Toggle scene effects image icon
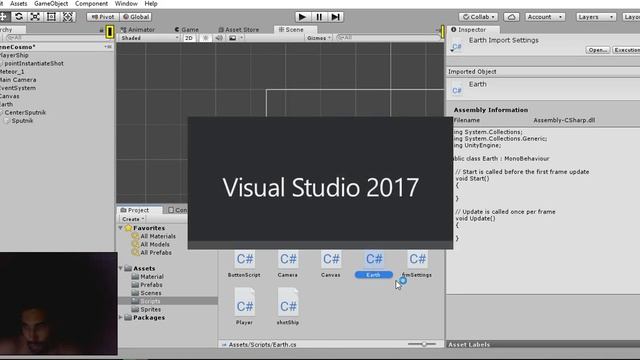Screen dimensions: 640x360 (232, 38)
